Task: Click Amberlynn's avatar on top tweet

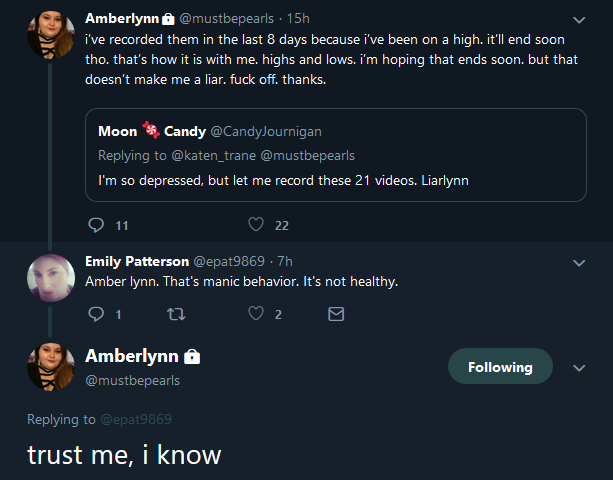Action: pyautogui.click(x=51, y=35)
